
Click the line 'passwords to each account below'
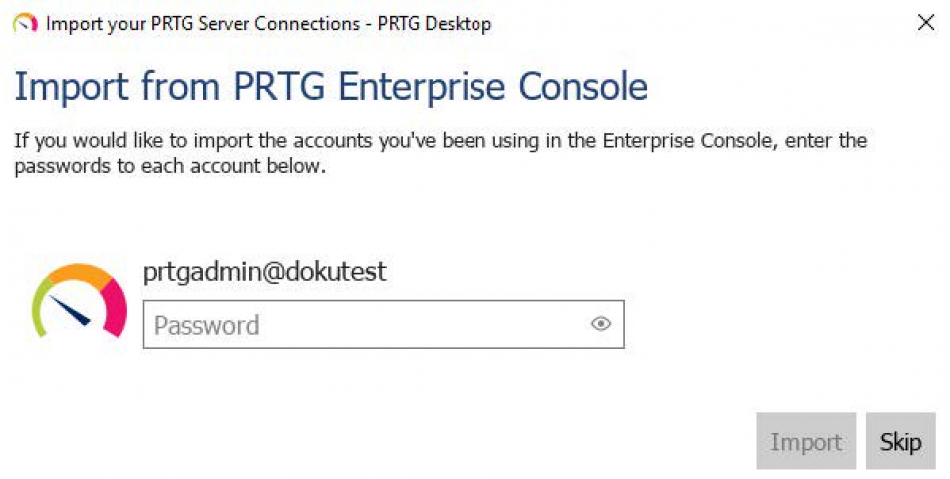point(170,166)
